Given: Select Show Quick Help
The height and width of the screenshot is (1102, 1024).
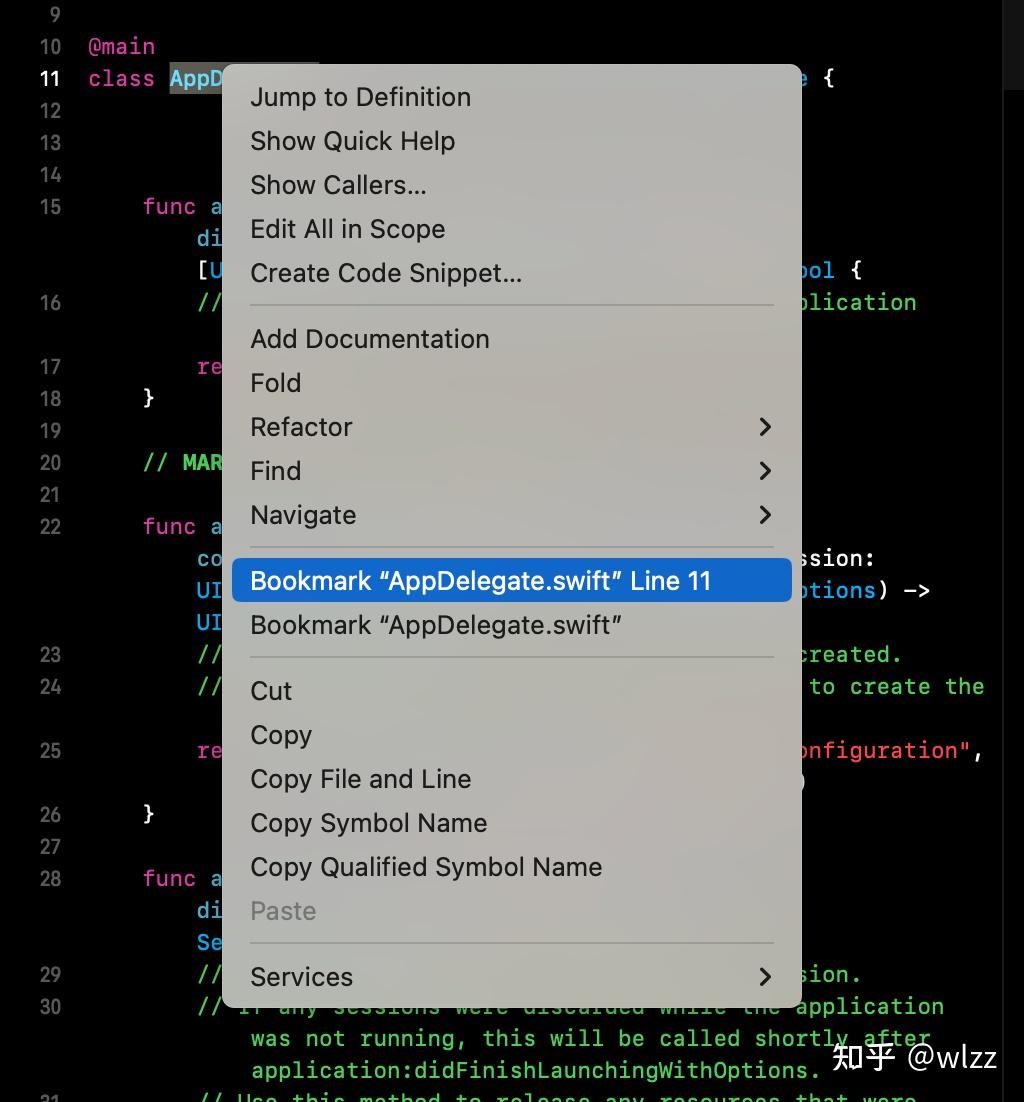Looking at the screenshot, I should 352,141.
